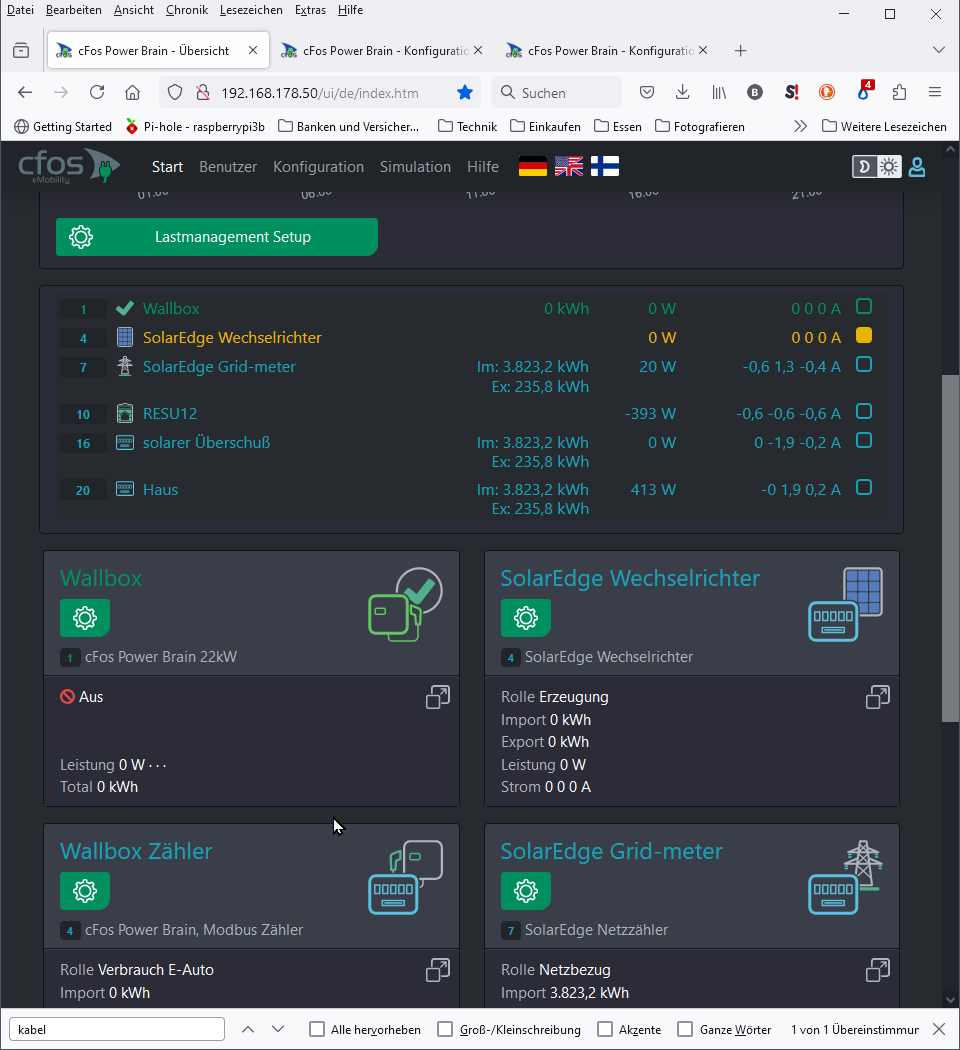Jump to previous find match
This screenshot has height=1050, width=960.
tap(248, 1029)
